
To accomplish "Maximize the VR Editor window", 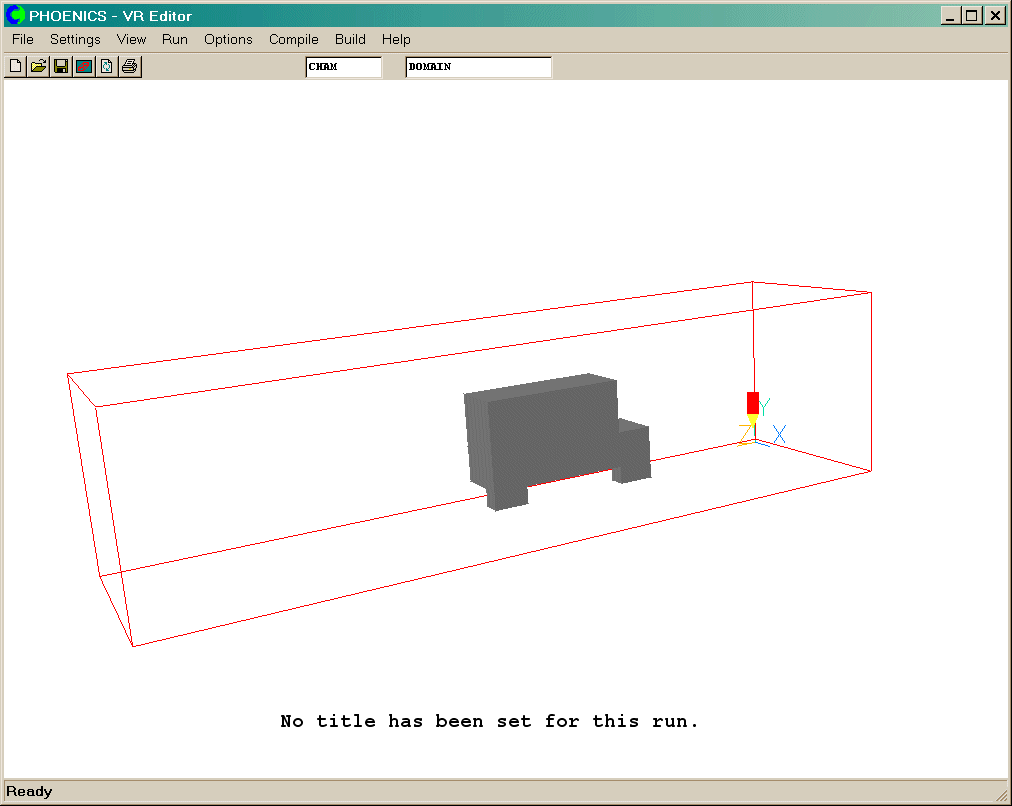I will 972,16.
